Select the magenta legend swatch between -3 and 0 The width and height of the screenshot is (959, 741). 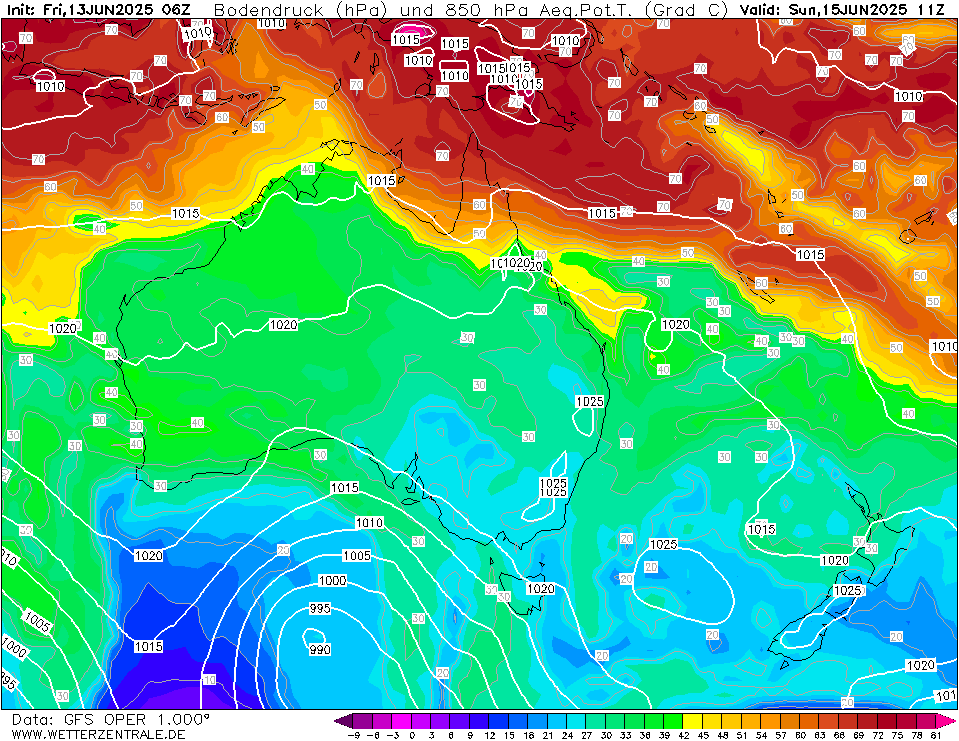401,721
